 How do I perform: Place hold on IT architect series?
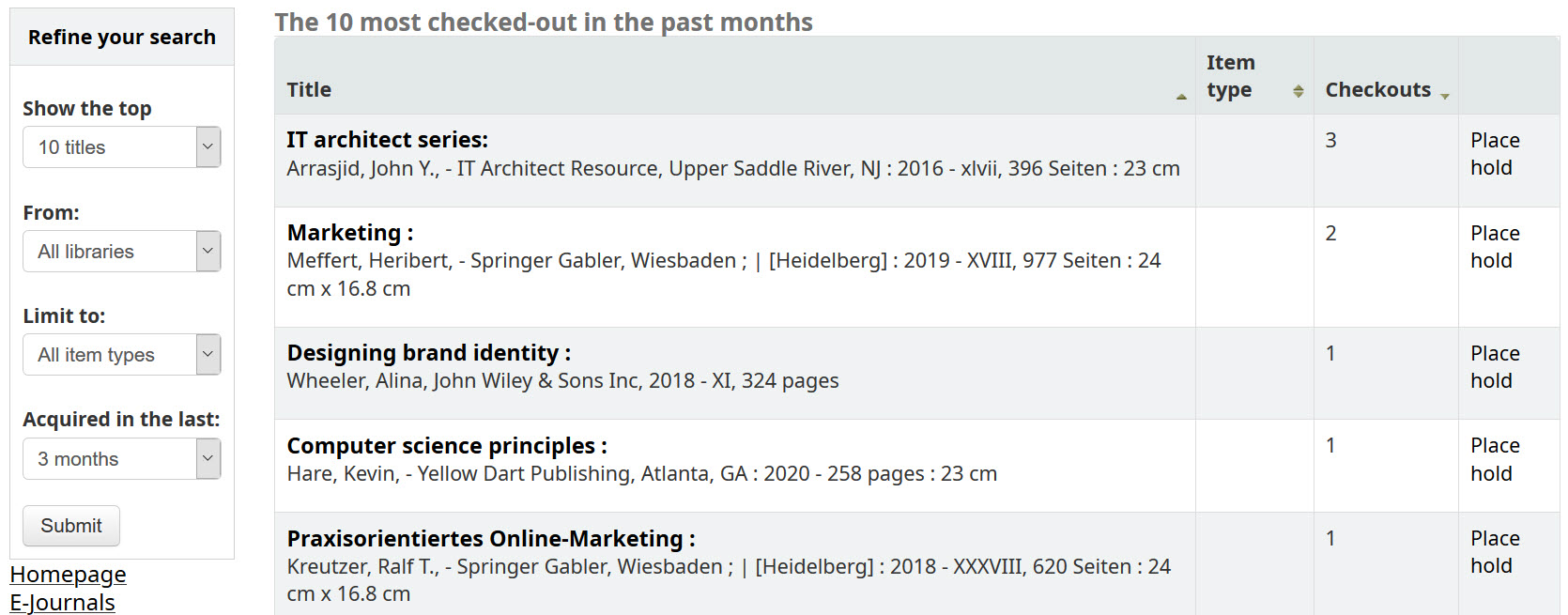[x=1494, y=154]
